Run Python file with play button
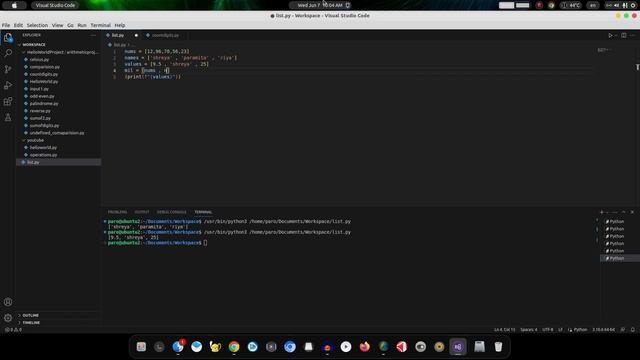Image resolution: width=640 pixels, height=360 pixels. [x=610, y=36]
